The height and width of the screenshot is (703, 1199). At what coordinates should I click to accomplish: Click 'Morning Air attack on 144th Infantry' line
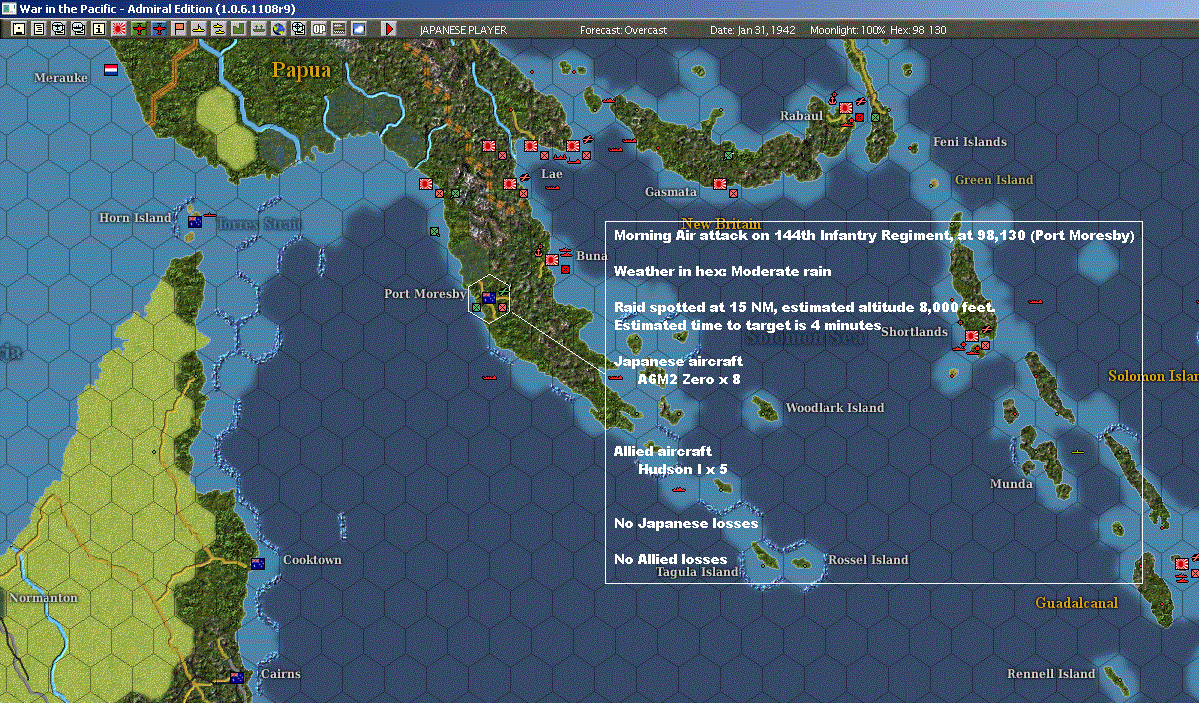point(874,236)
